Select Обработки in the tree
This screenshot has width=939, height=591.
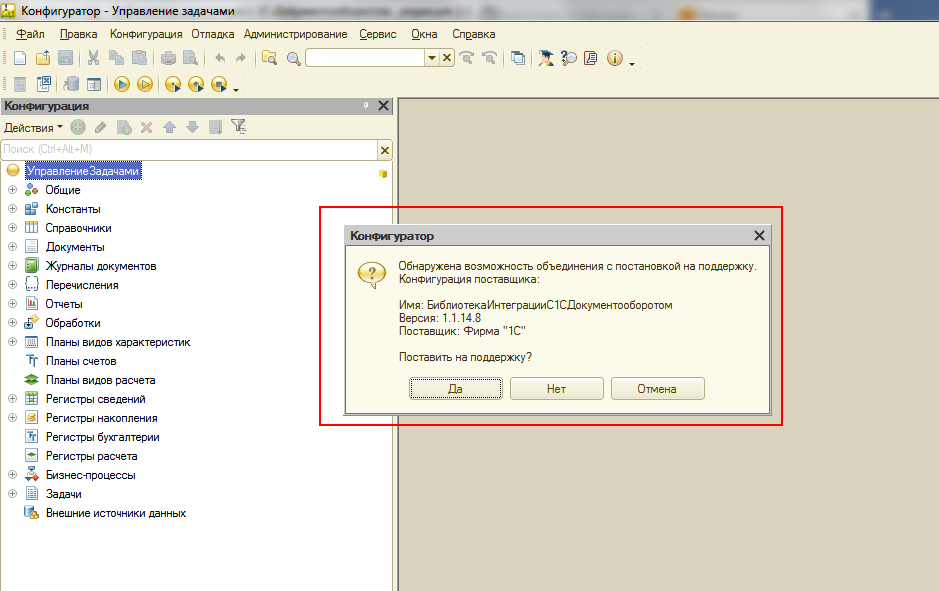point(73,323)
